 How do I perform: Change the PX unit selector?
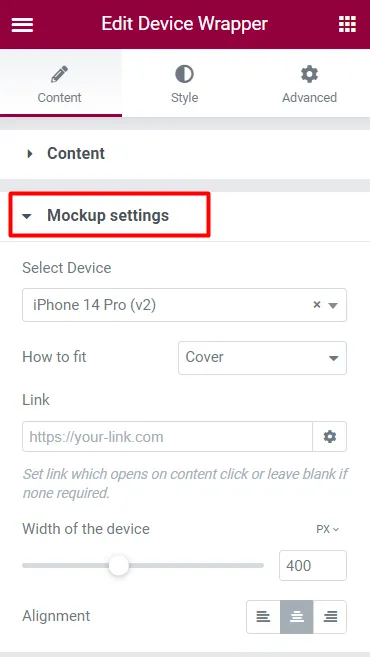point(327,529)
